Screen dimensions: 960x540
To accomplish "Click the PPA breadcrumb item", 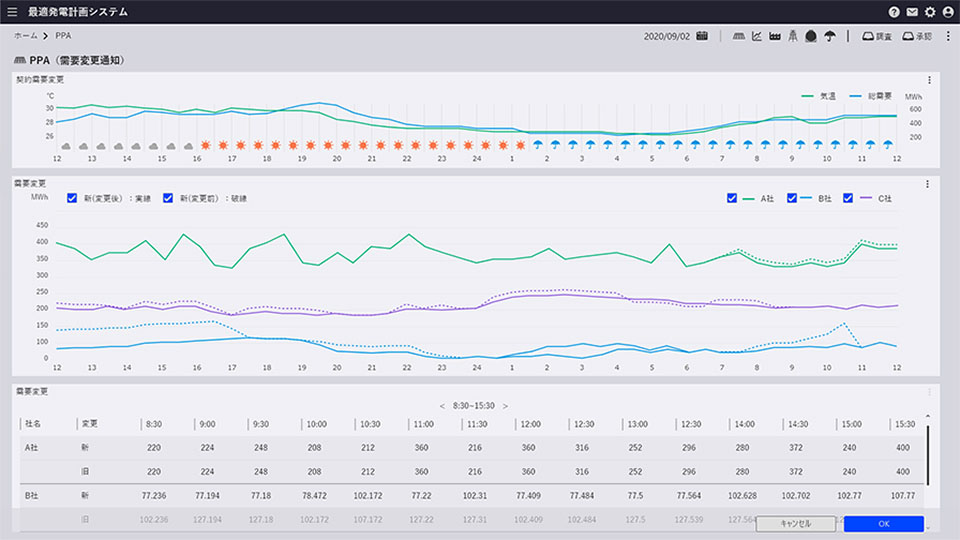I will click(x=63, y=36).
